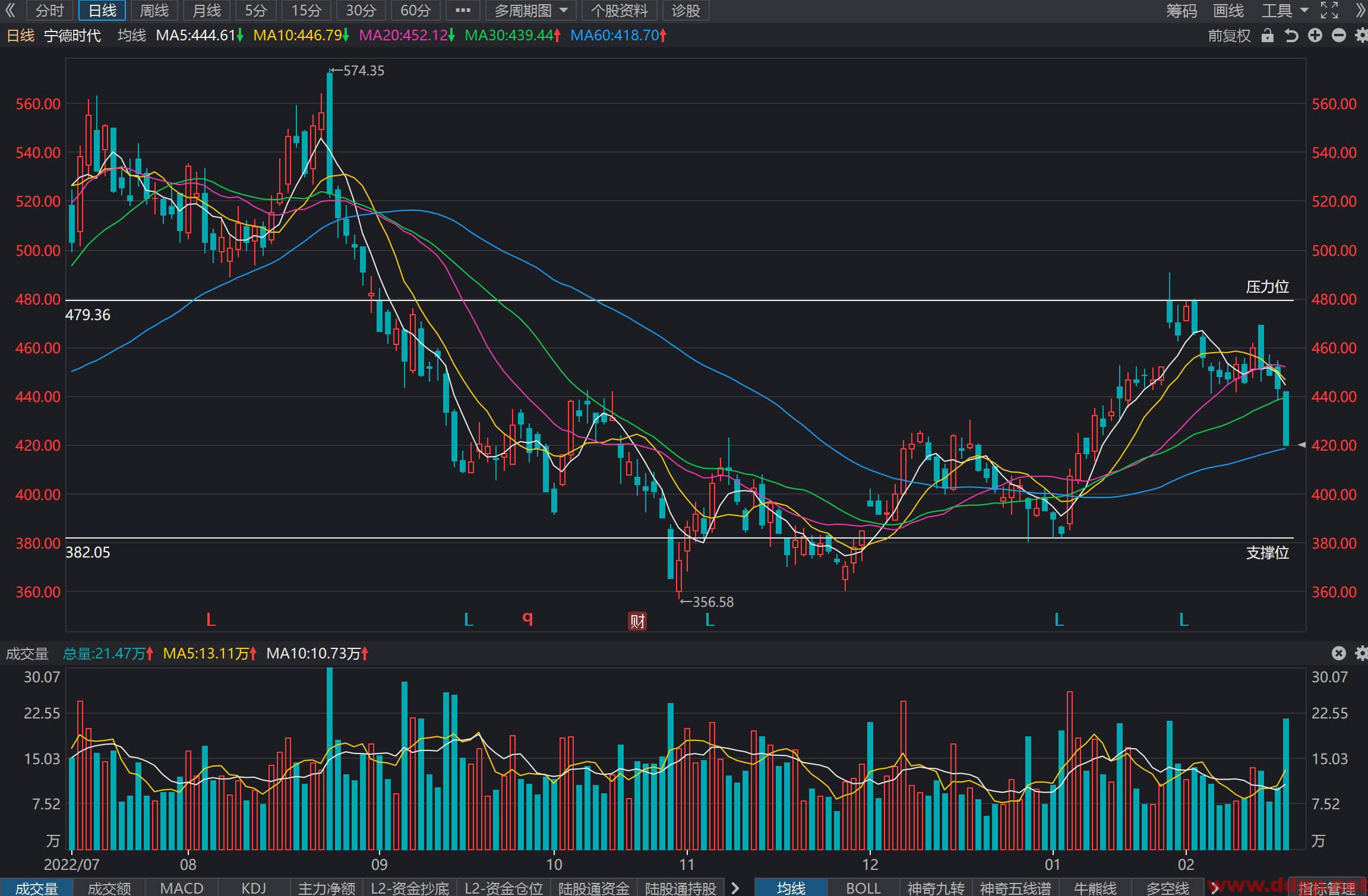Open volume panel settings gear
1368x896 pixels.
tap(1361, 654)
